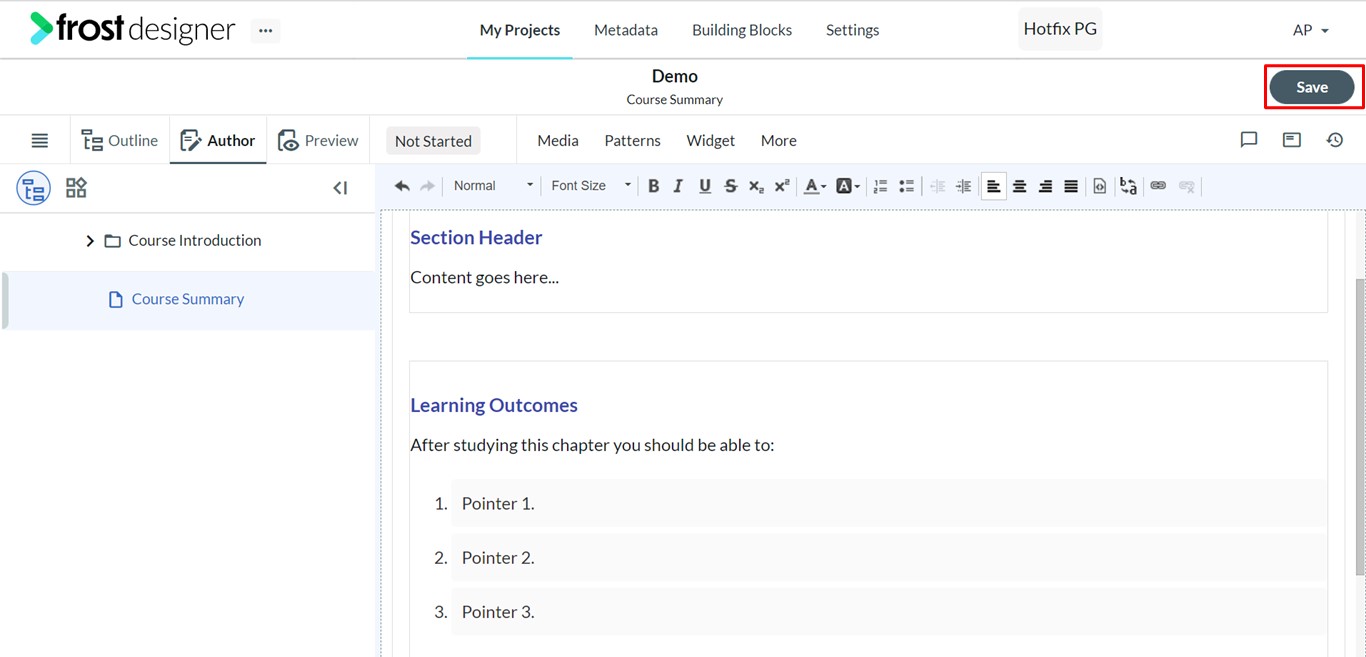Image resolution: width=1366 pixels, height=657 pixels.
Task: Click the Not Started status button
Action: tap(433, 141)
